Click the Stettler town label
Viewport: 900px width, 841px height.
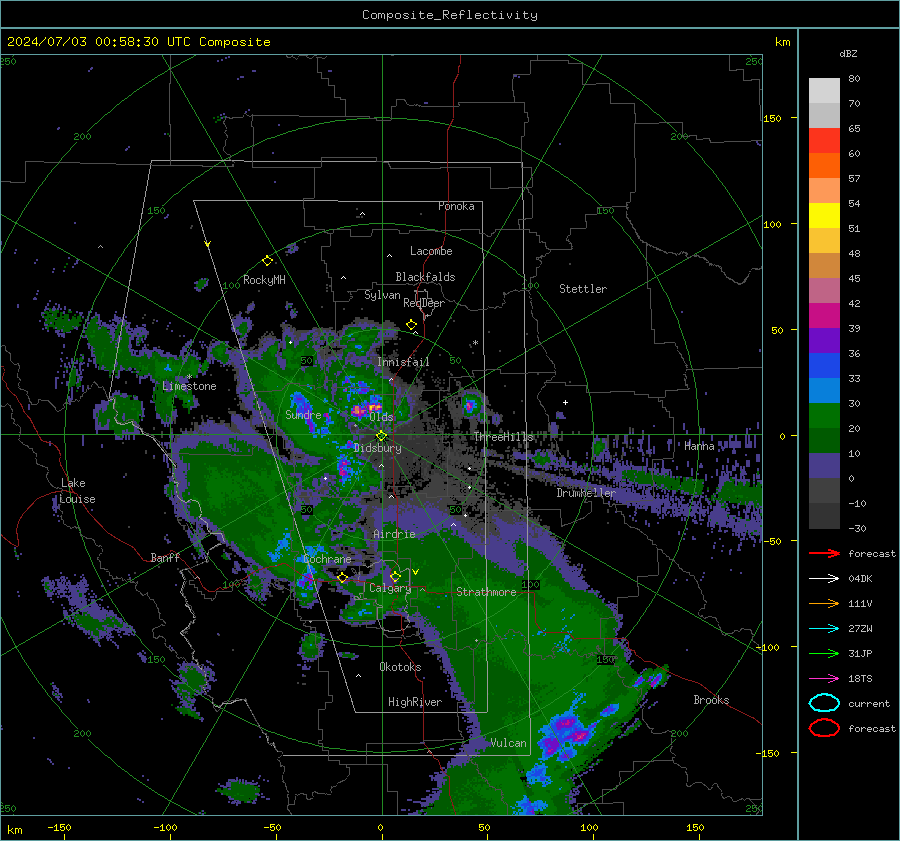coord(583,289)
